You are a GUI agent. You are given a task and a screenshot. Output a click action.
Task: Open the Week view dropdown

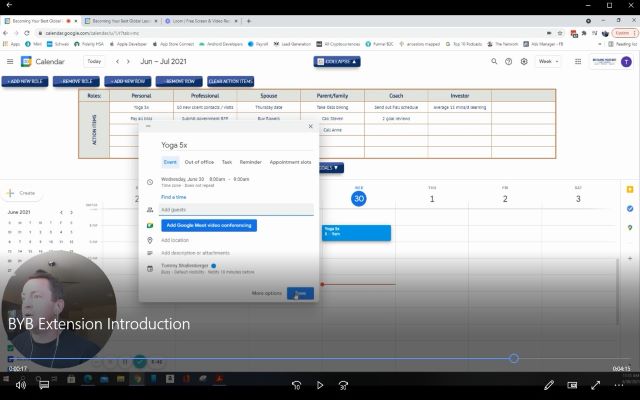tap(548, 62)
